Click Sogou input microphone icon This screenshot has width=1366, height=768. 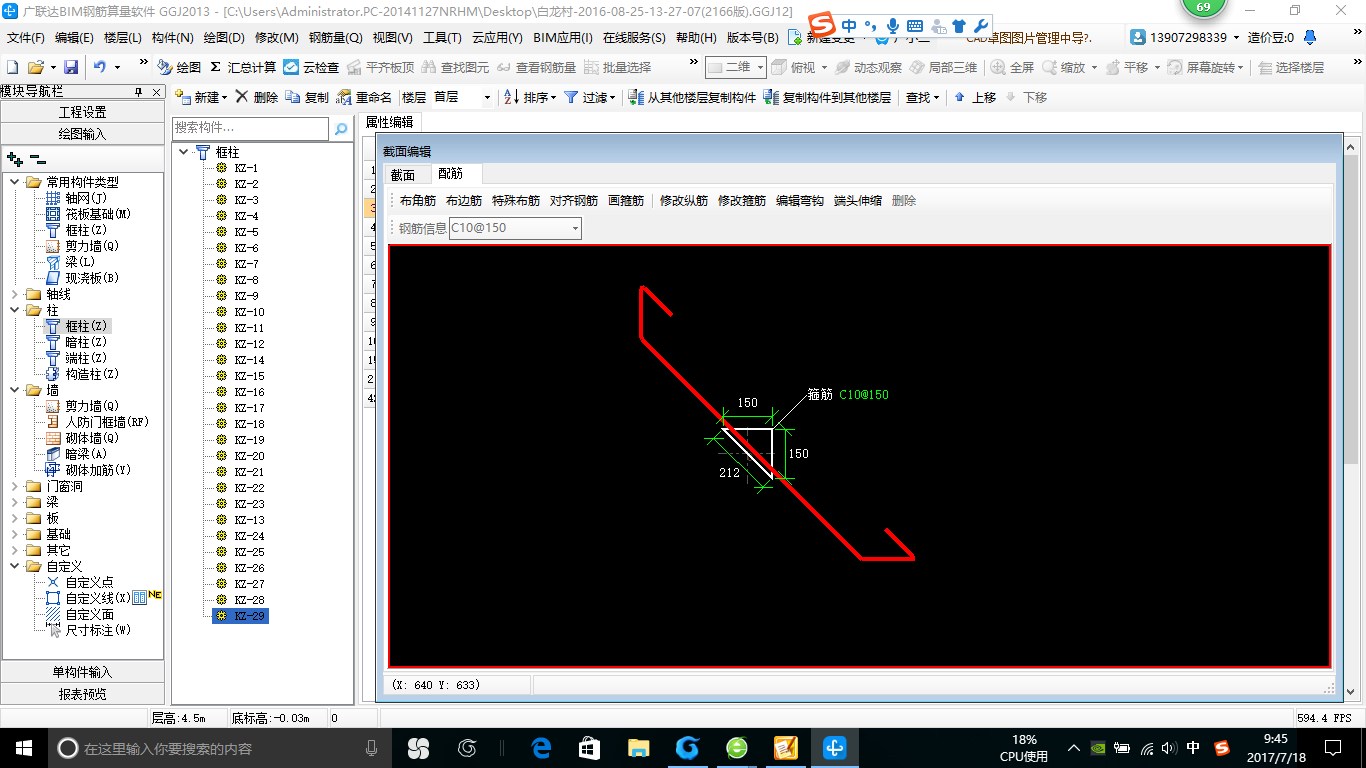pos(891,26)
